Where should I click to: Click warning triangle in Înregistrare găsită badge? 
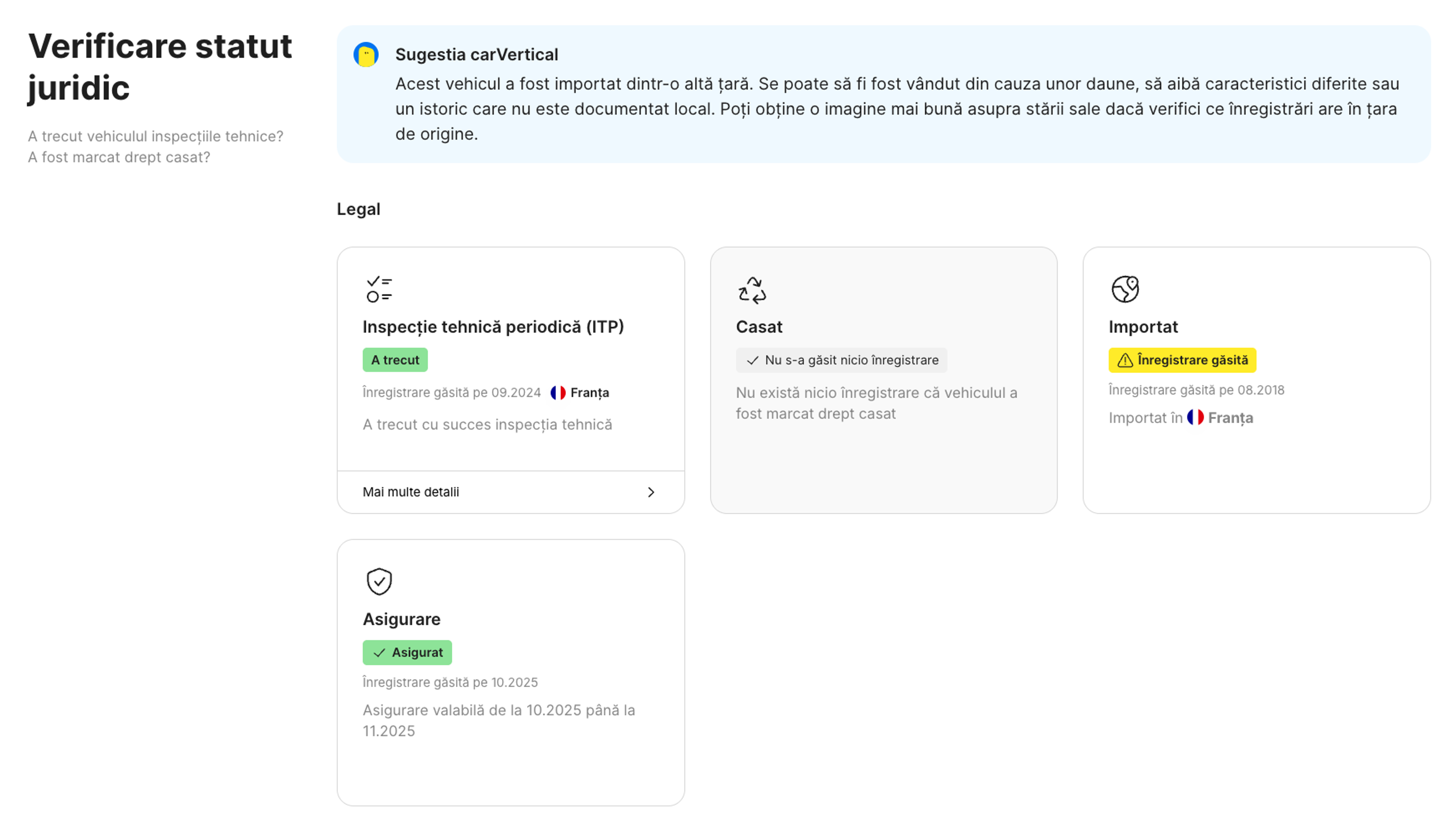pyautogui.click(x=1124, y=360)
